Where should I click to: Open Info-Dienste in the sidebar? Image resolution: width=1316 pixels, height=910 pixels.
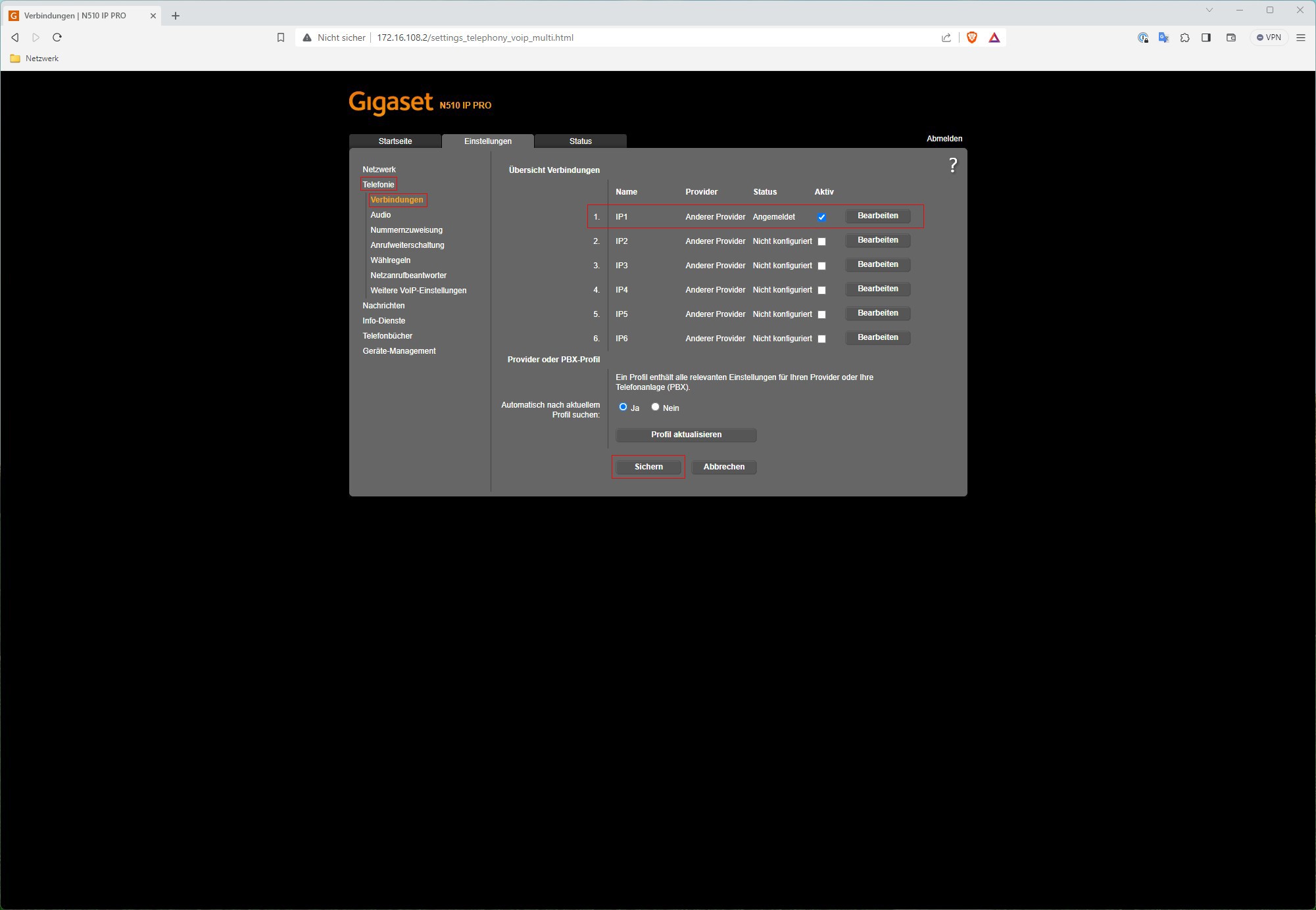383,321
